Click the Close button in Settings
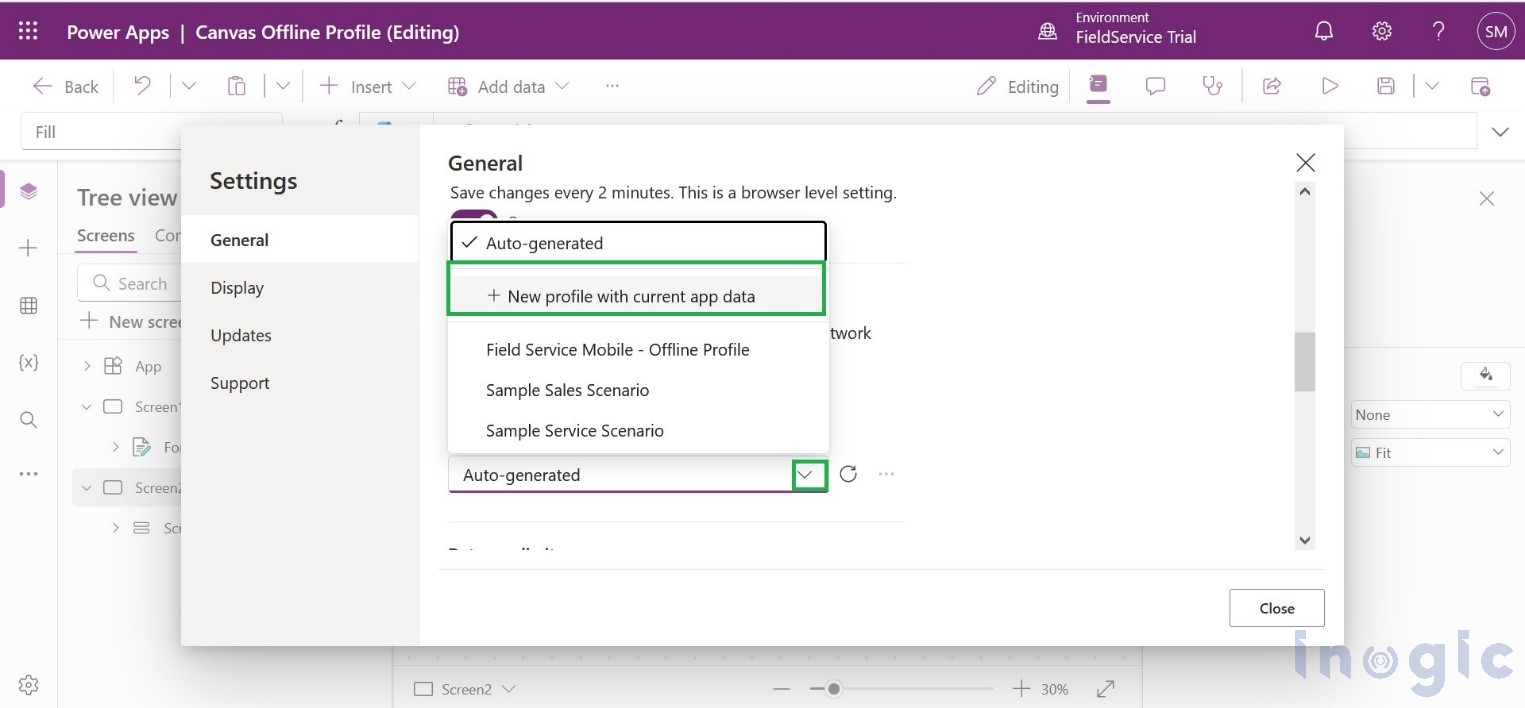Screen dimensions: 1525x708 (1276, 608)
